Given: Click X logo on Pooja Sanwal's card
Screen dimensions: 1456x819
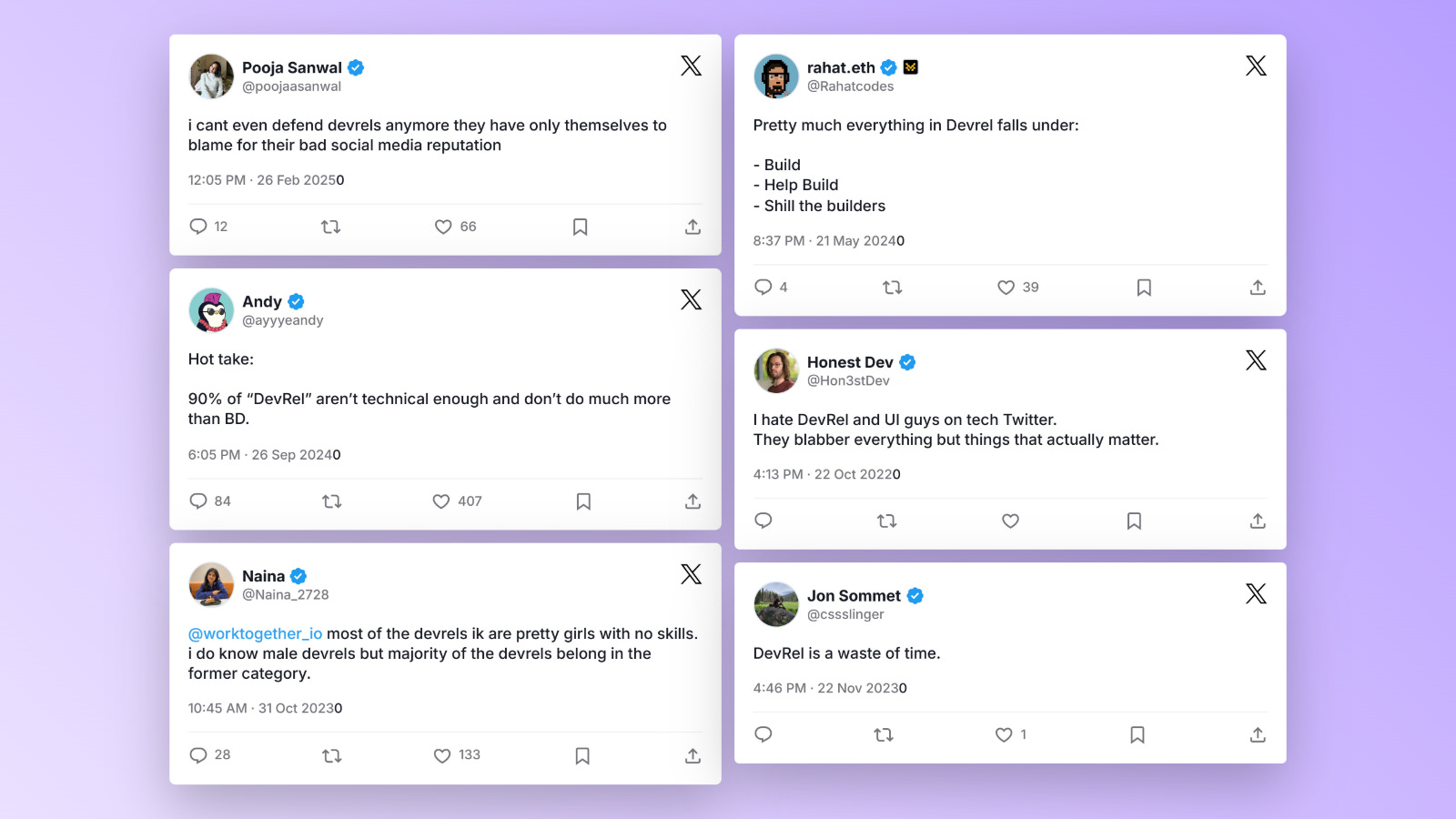Looking at the screenshot, I should tap(691, 66).
